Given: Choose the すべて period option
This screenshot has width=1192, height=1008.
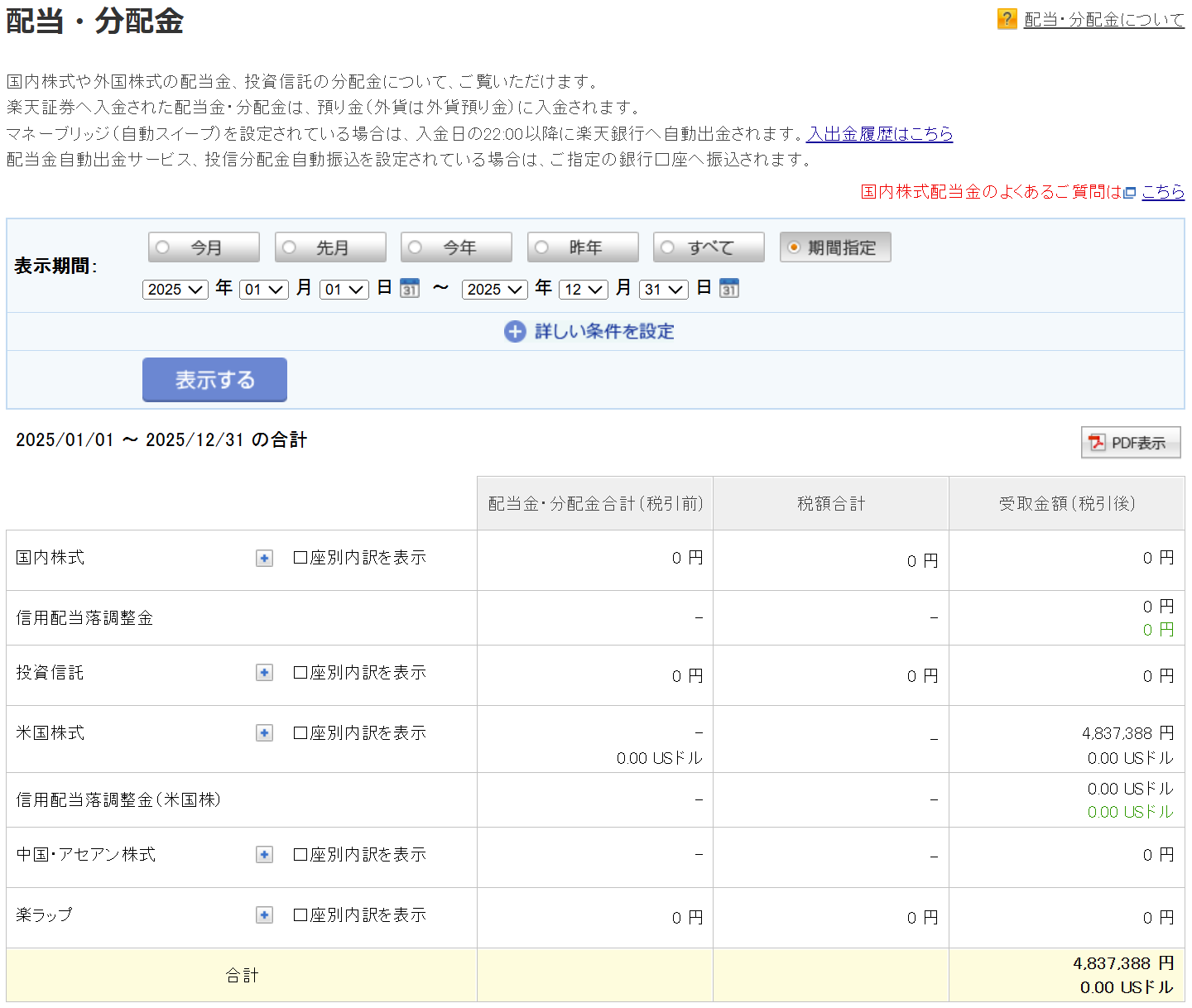Looking at the screenshot, I should pos(668,247).
